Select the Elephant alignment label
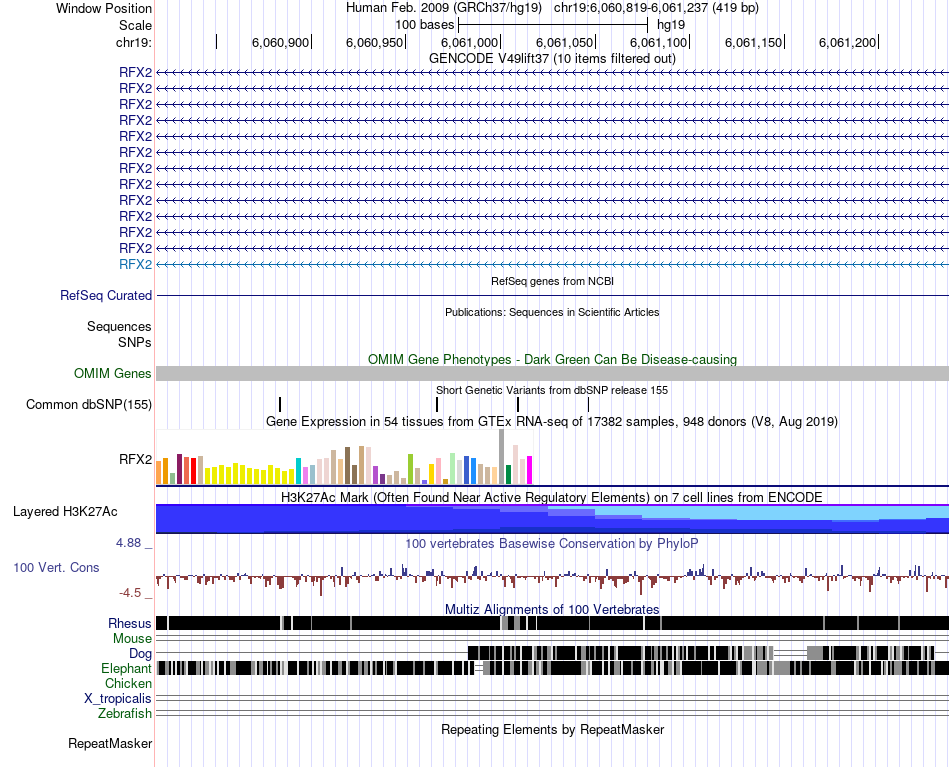950x767 pixels. click(x=126, y=668)
